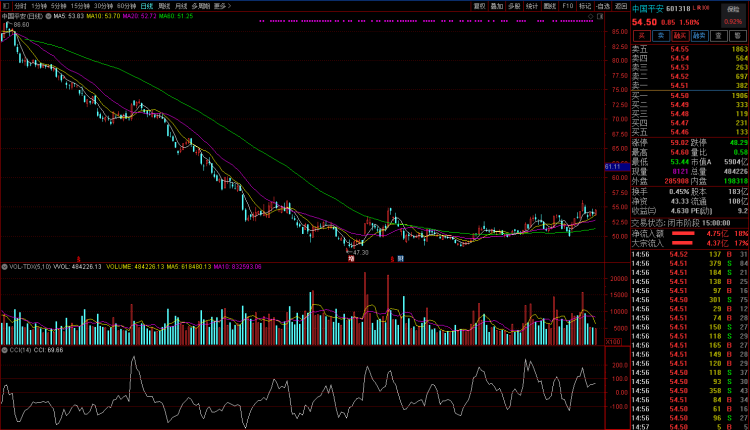Open the 叠加 overlay menu
Viewport: 750px width, 430px height.
tap(497, 5)
